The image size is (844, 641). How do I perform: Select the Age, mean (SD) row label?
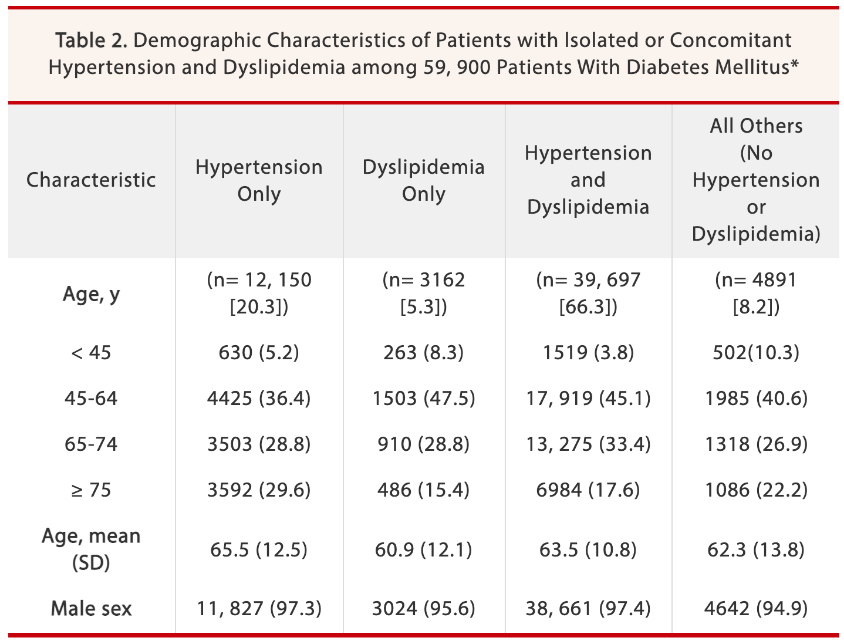pos(91,549)
